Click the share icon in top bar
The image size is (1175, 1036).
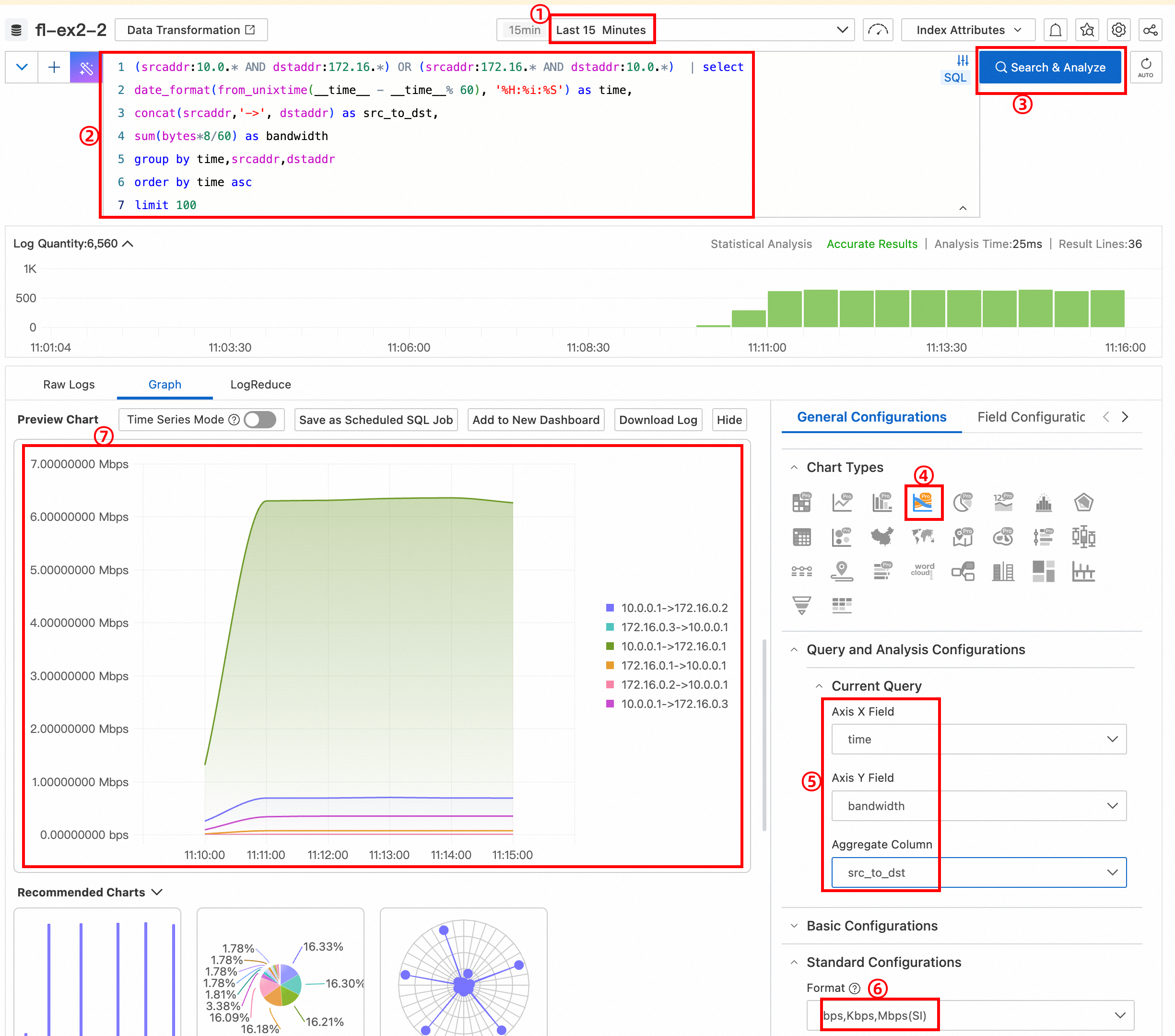click(x=1150, y=30)
